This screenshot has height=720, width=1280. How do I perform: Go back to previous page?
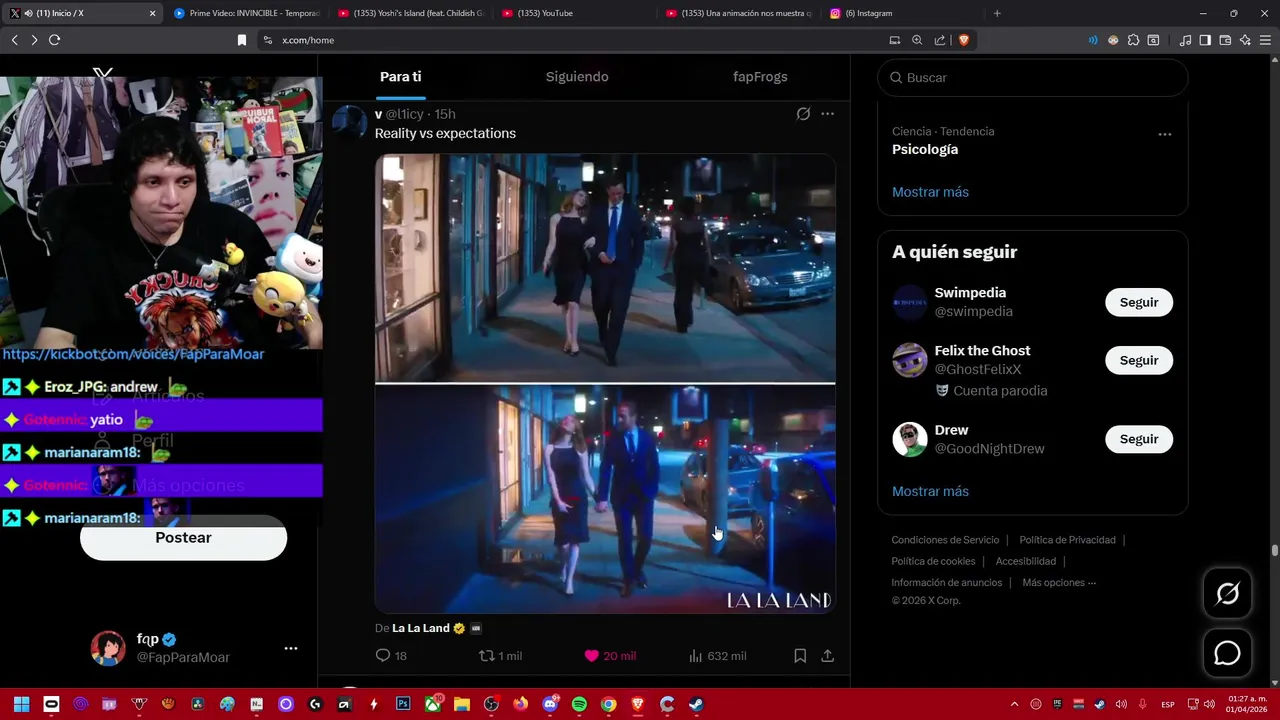(14, 40)
